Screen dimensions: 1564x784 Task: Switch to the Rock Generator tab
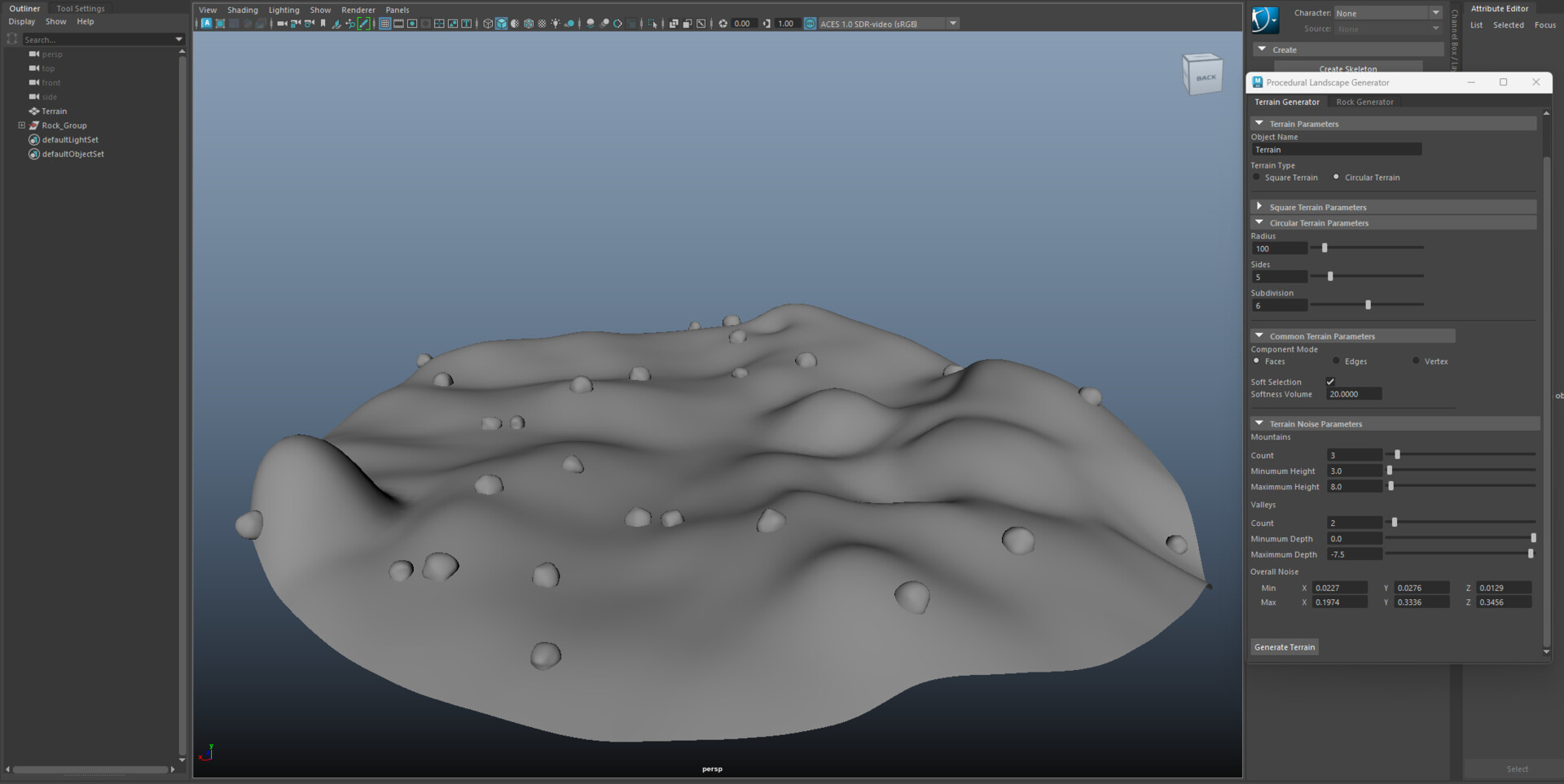point(1365,102)
